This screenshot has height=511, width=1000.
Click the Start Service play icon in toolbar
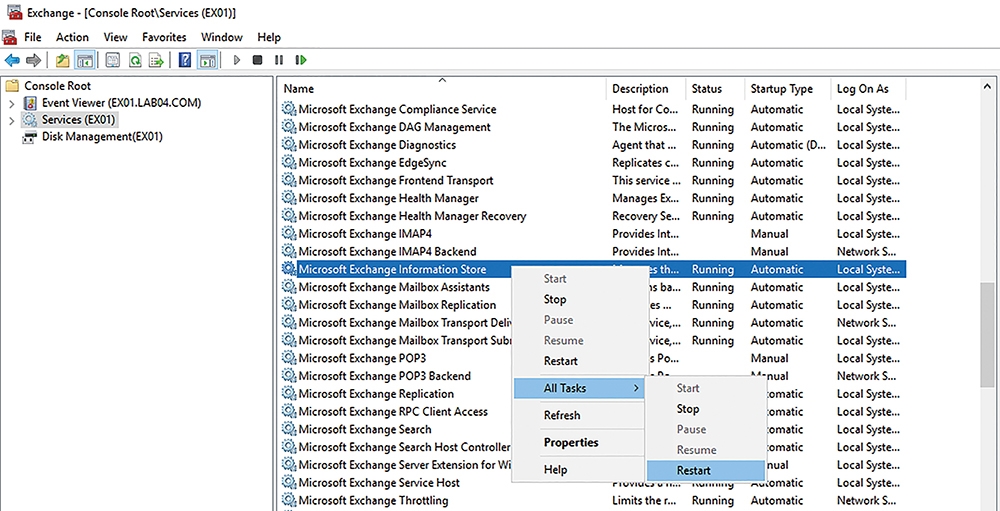coord(237,61)
